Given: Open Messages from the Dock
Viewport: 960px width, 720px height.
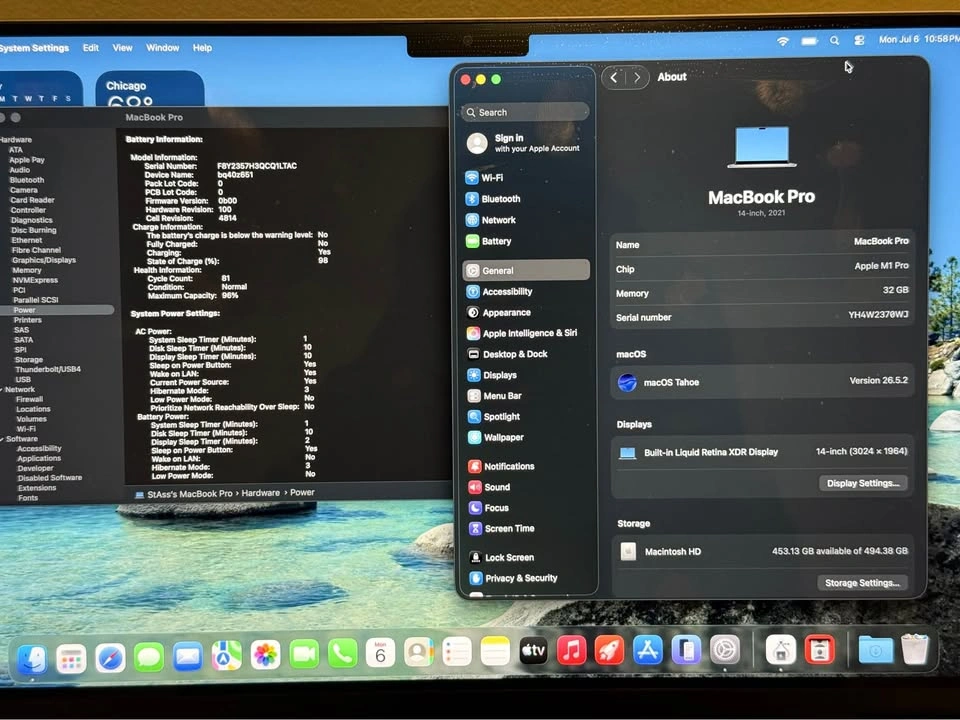Looking at the screenshot, I should click(x=149, y=658).
